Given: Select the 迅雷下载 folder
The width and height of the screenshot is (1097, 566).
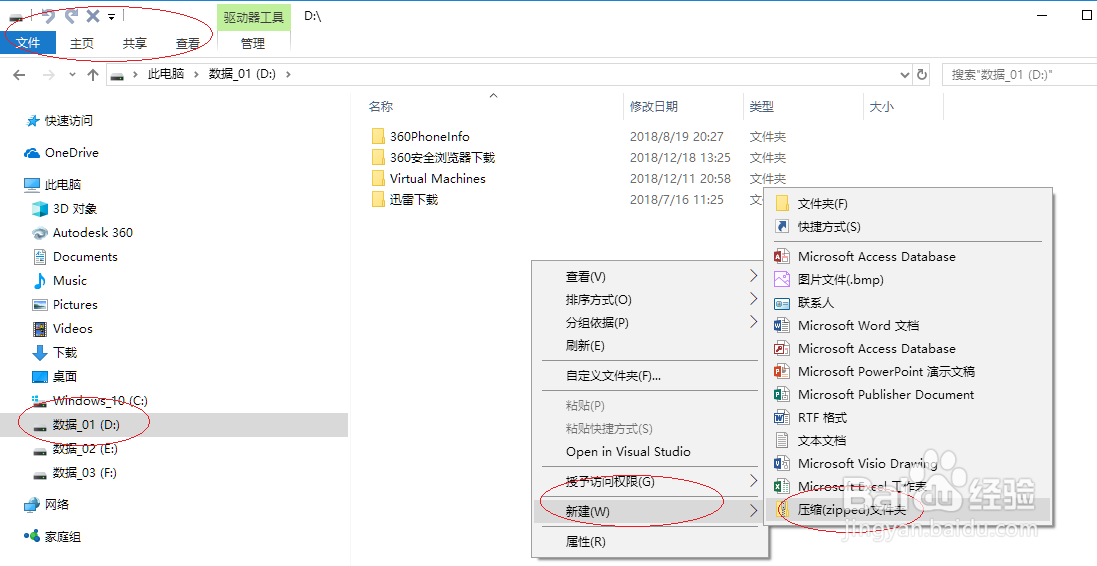Looking at the screenshot, I should [x=413, y=199].
